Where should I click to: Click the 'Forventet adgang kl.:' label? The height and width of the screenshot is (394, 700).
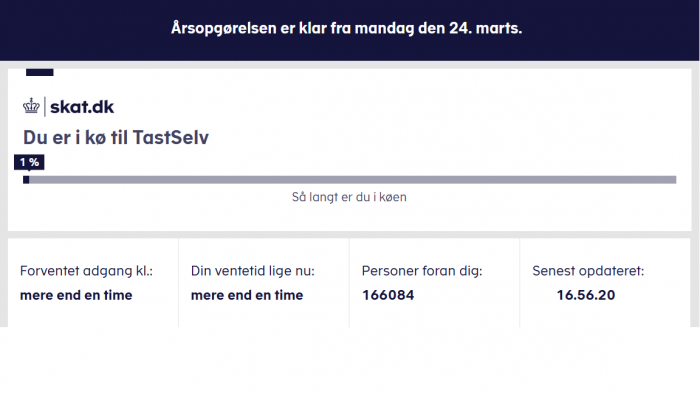(x=86, y=271)
